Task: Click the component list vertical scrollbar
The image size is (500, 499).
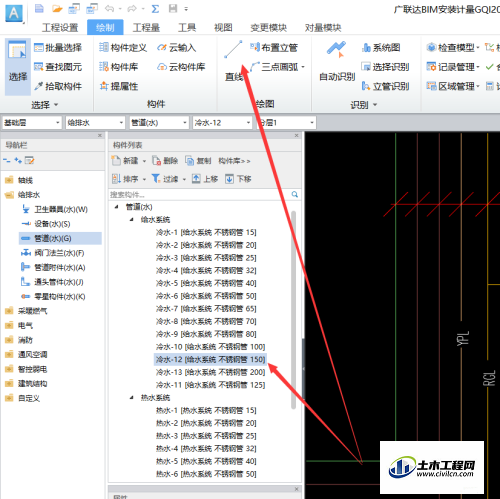Action: 294,310
